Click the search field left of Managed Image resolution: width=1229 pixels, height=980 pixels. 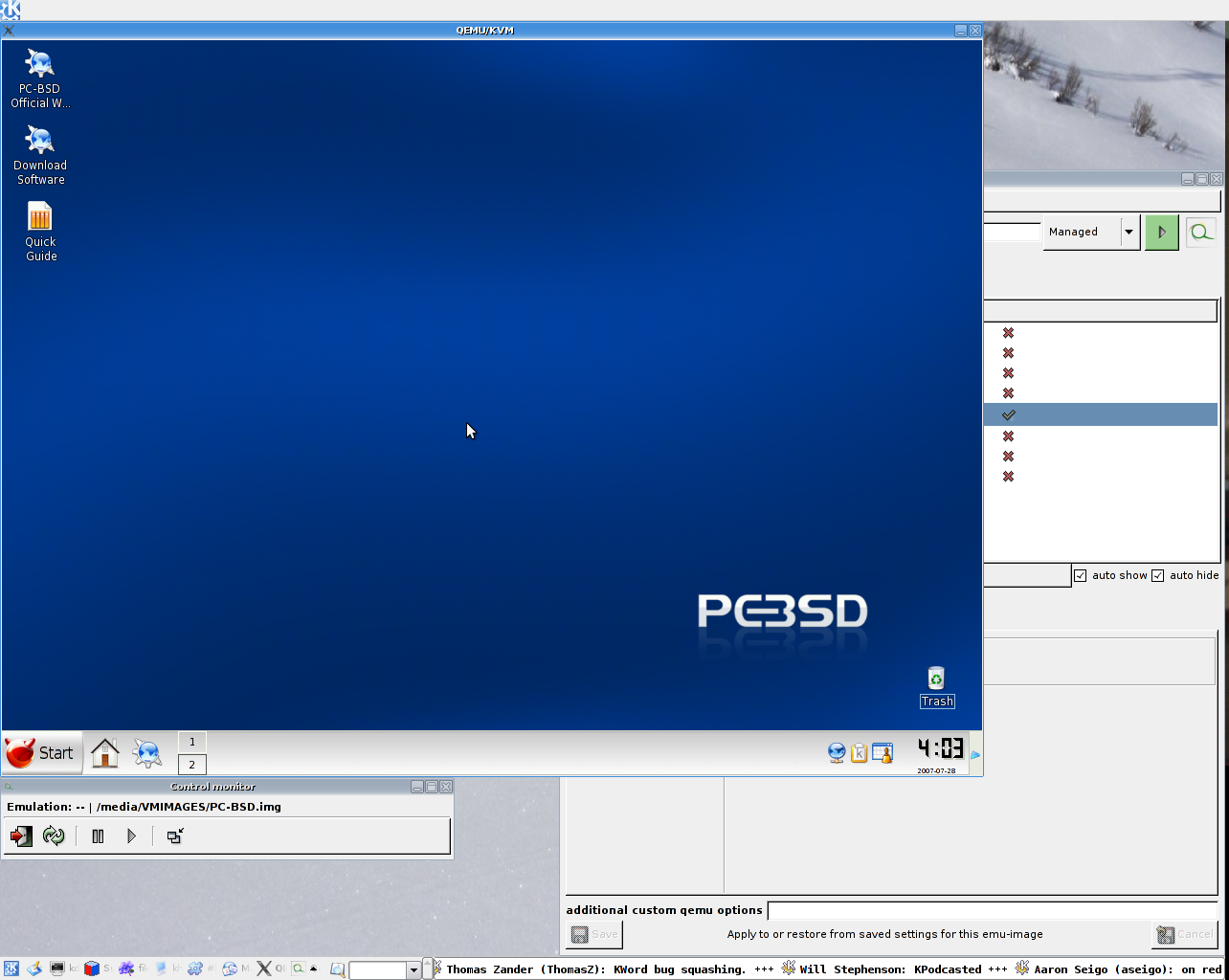[x=1012, y=232]
